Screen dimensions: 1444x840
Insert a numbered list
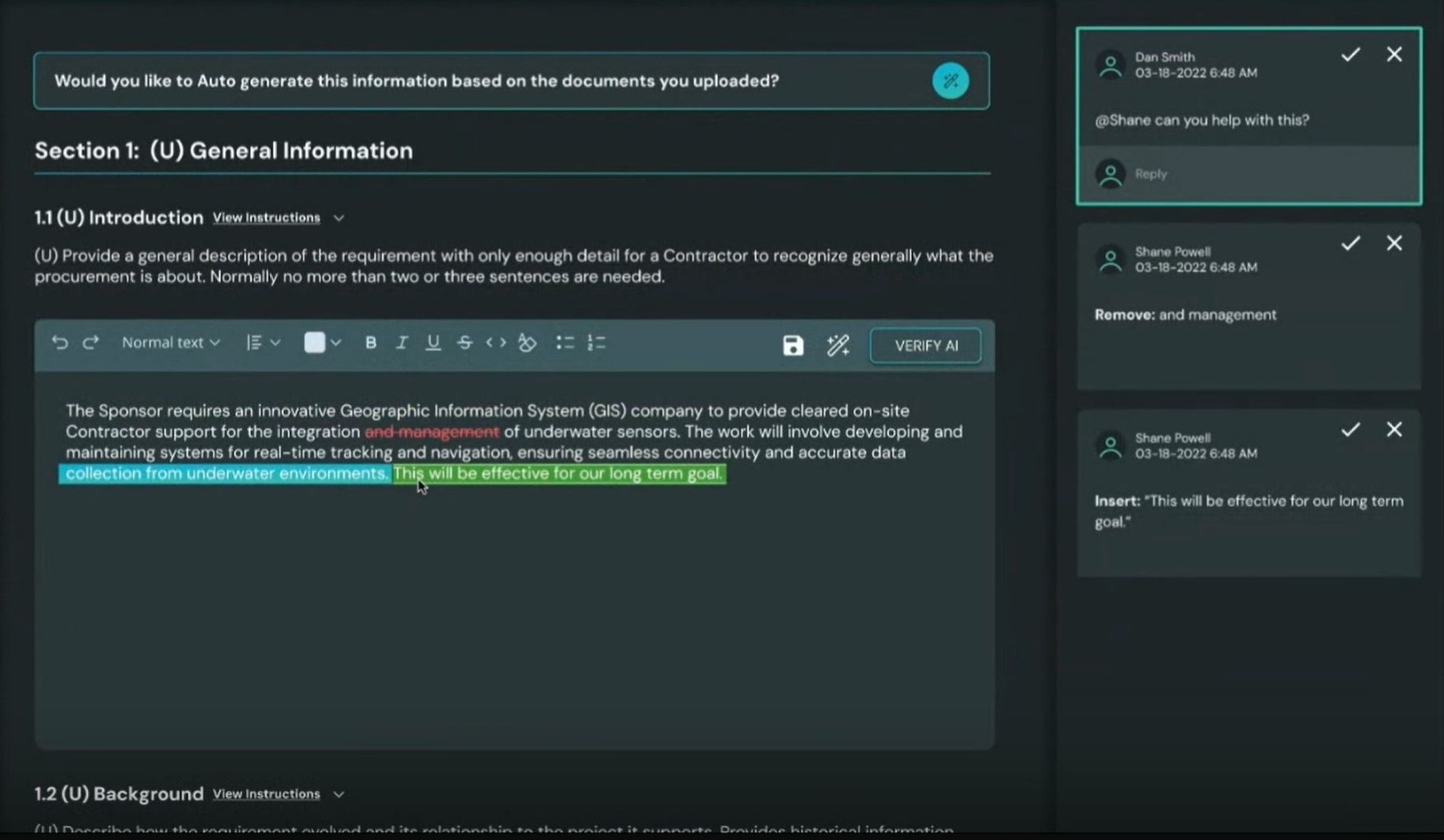(597, 343)
